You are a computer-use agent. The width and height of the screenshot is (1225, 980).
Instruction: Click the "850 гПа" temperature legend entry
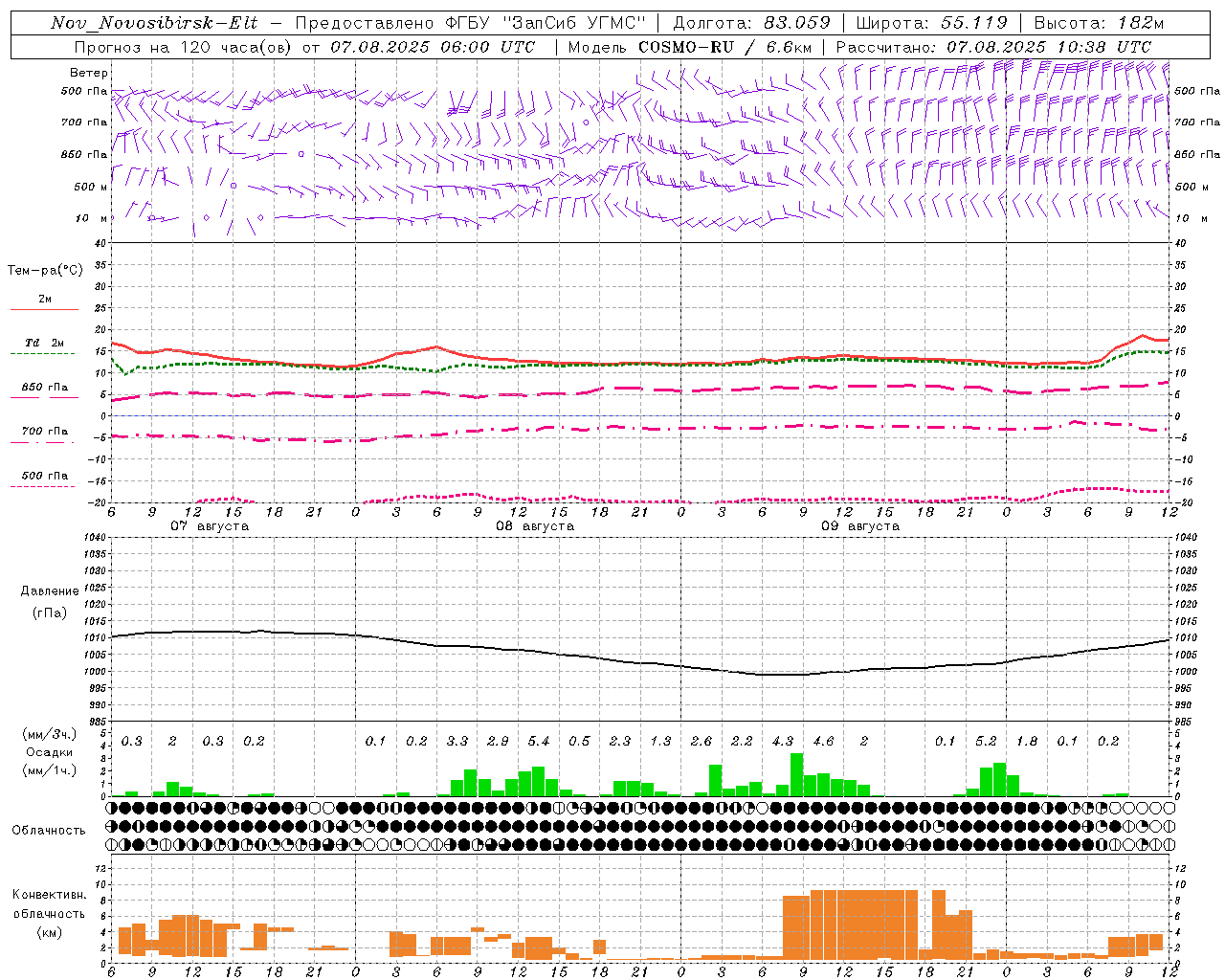[45, 388]
